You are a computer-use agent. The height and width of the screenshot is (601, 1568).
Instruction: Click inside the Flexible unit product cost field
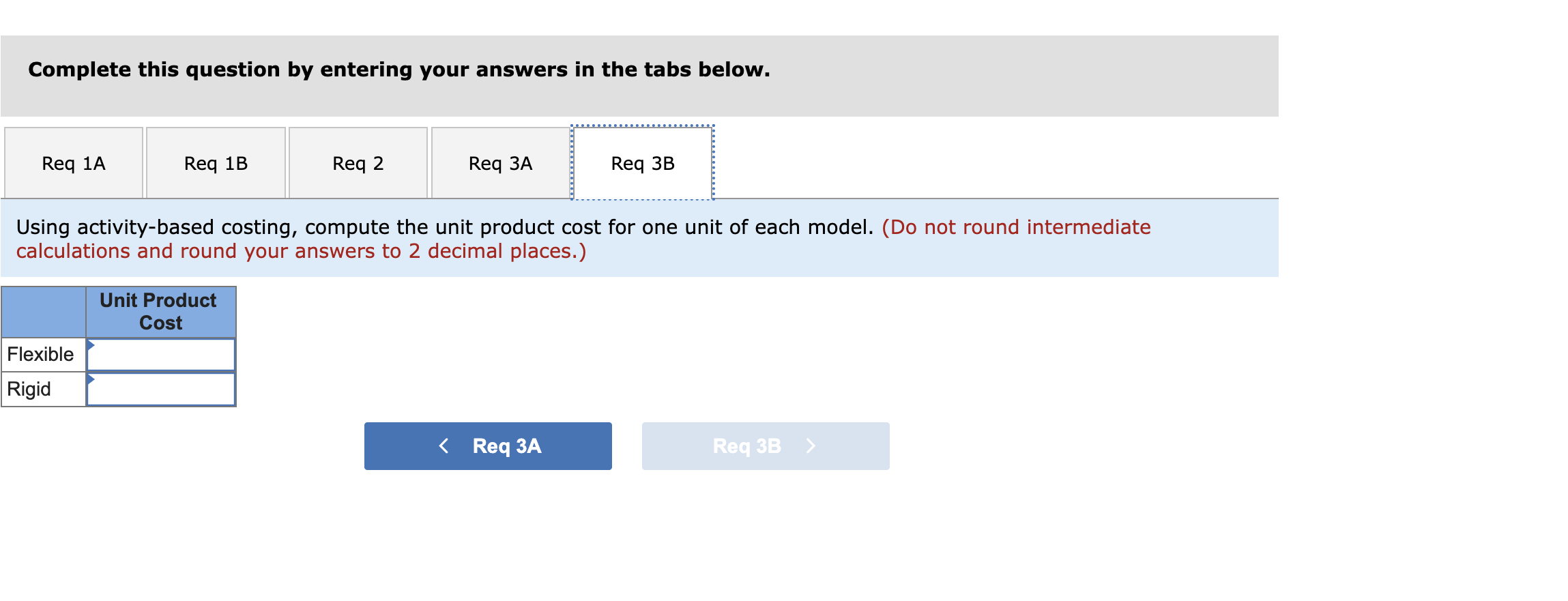click(x=164, y=354)
